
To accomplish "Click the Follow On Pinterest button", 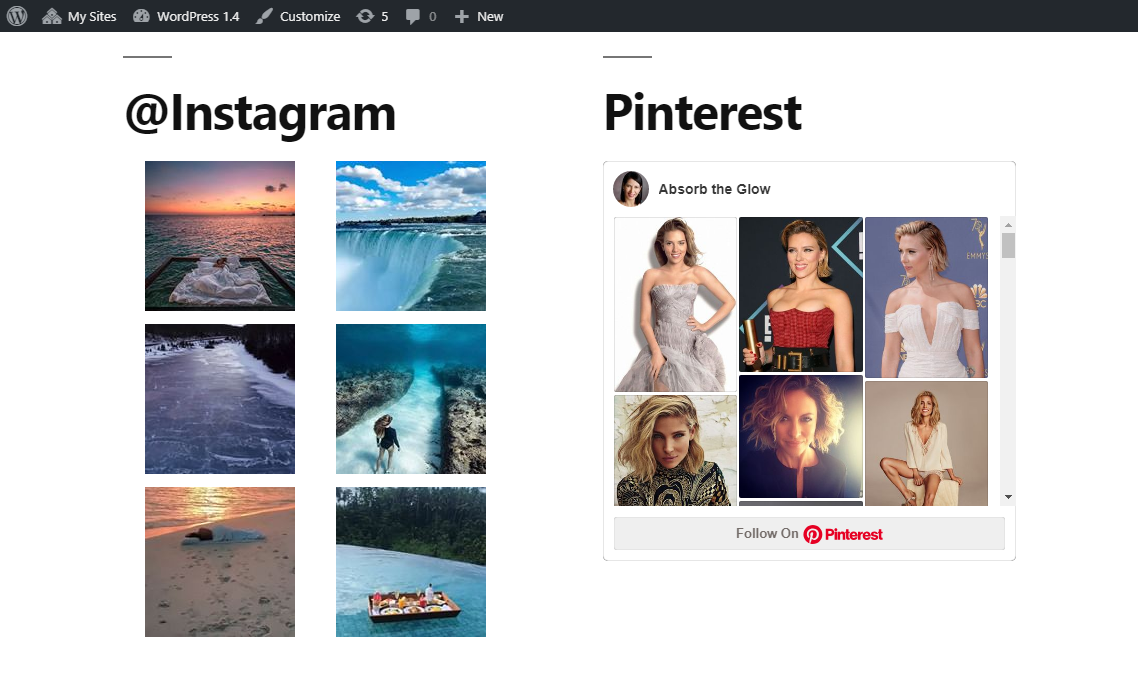I will [809, 534].
